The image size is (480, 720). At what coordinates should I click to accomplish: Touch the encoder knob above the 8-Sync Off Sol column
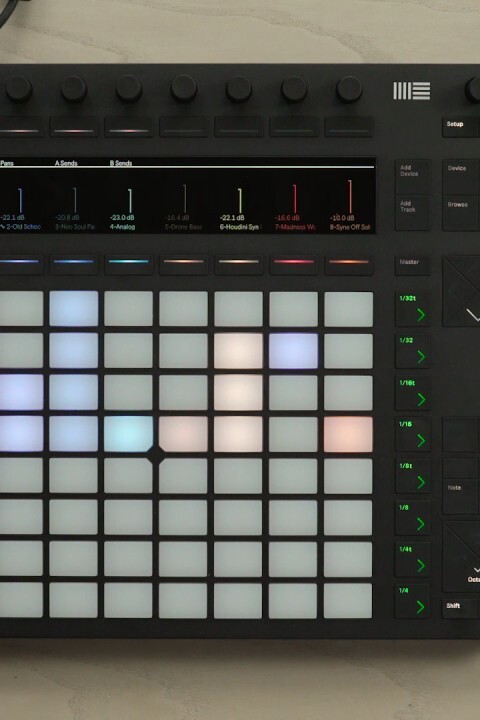pos(349,89)
